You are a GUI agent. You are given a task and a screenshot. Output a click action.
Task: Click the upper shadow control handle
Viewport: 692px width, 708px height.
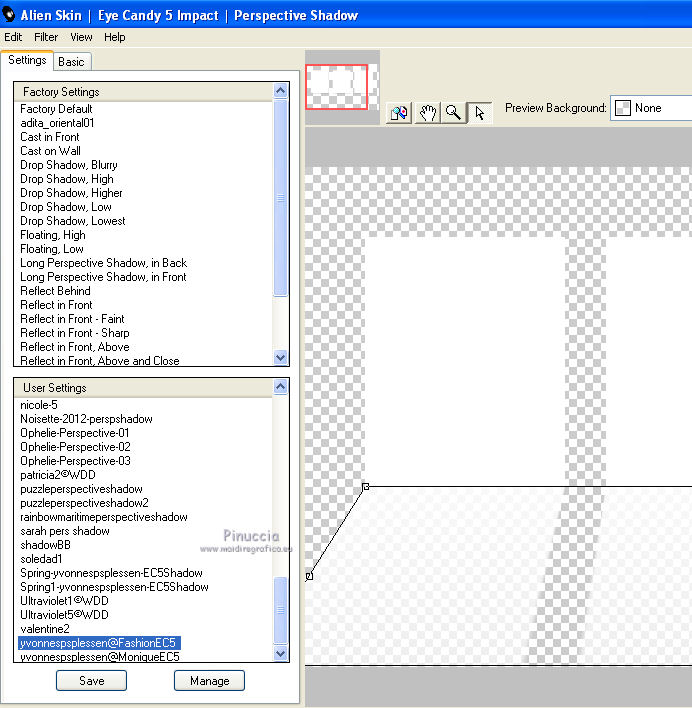click(x=366, y=487)
